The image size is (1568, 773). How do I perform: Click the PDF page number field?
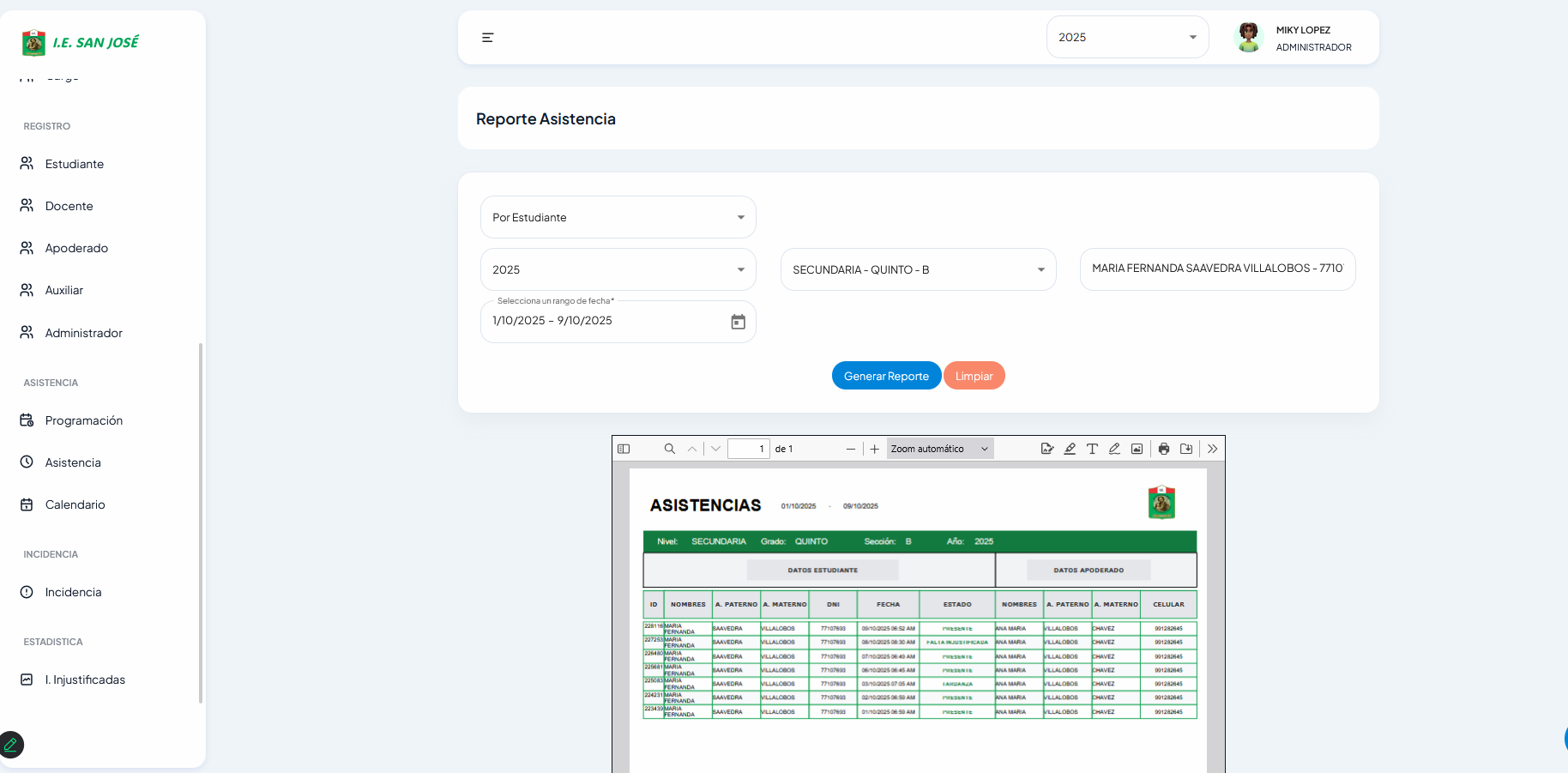(748, 449)
